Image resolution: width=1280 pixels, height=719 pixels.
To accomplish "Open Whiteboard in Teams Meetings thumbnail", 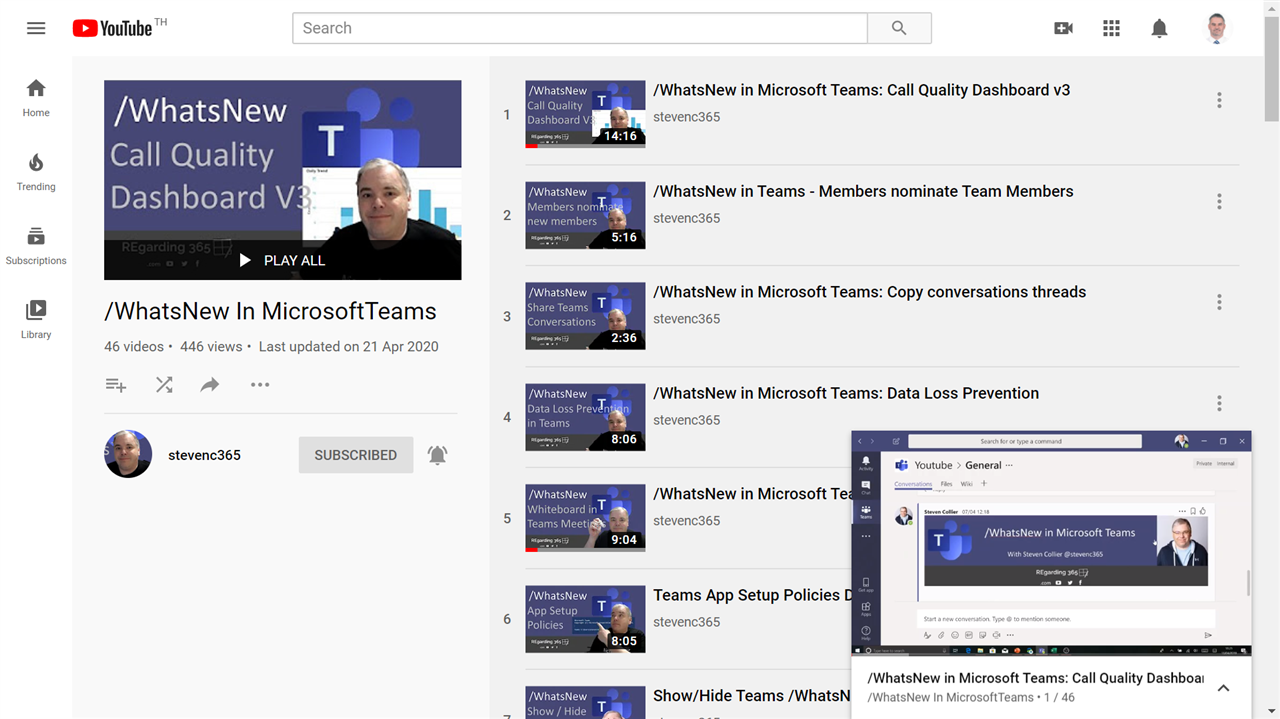I will click(x=585, y=518).
